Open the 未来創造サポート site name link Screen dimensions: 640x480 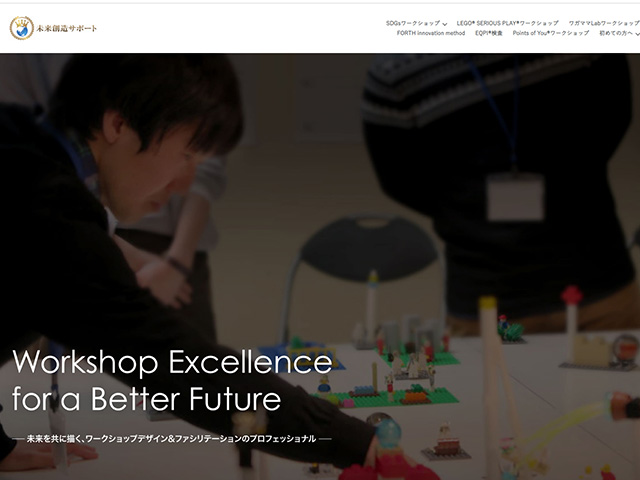point(67,29)
